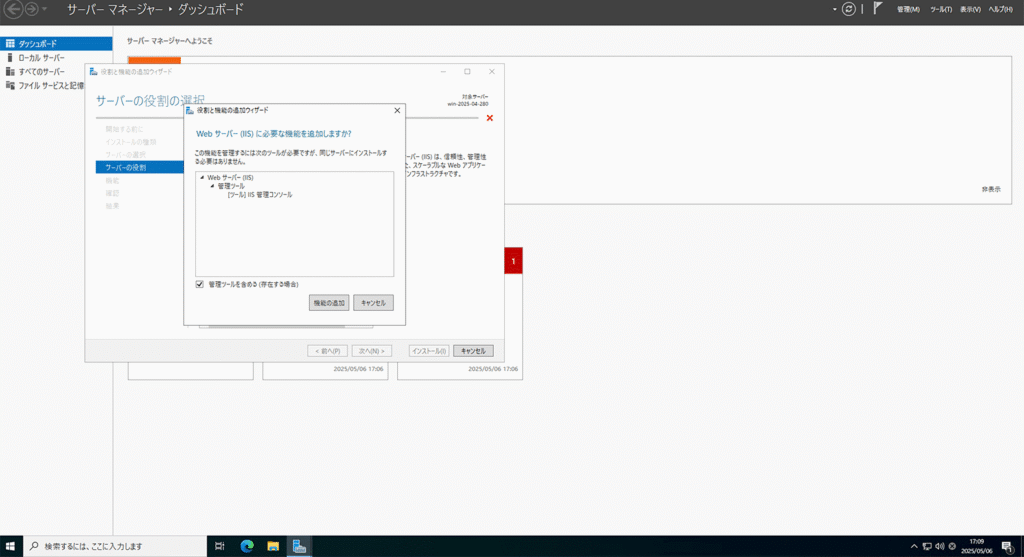1024x557 pixels.
Task: Select サーバーの役割 wizard step
Action: (140, 168)
